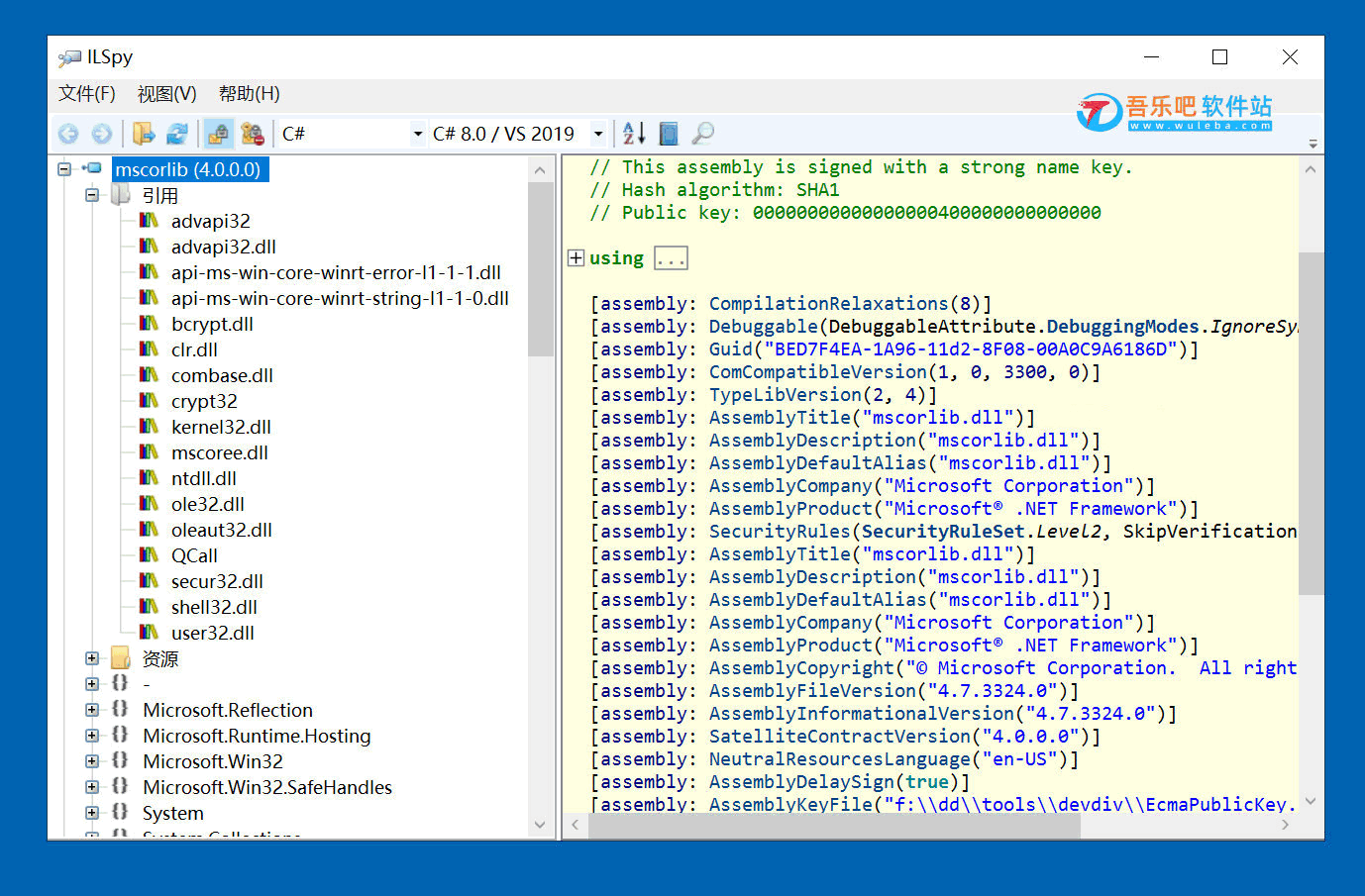Expand the Microsoft.Reflection namespace

point(92,710)
